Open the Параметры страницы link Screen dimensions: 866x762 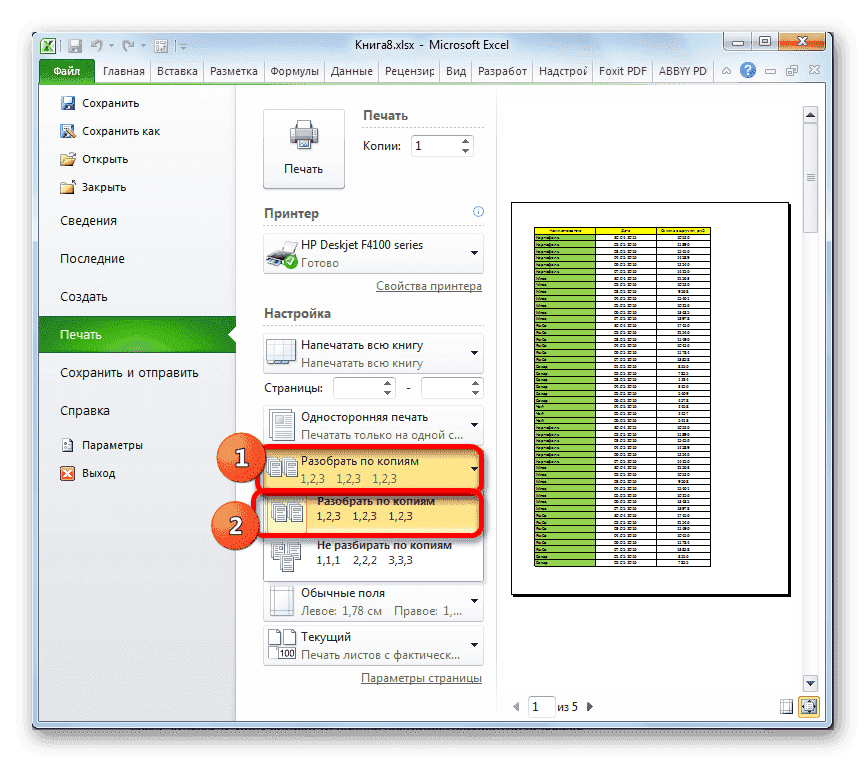(x=423, y=677)
